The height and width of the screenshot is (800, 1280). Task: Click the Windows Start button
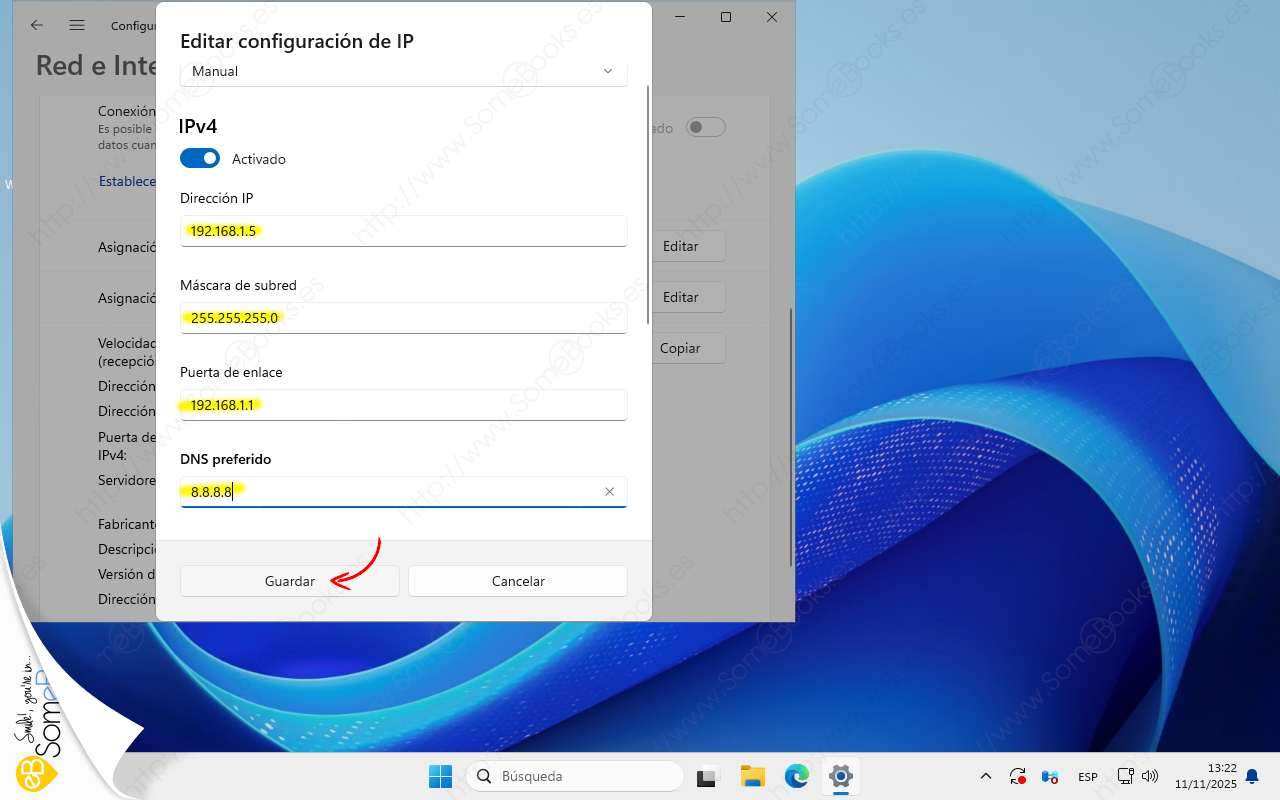pyautogui.click(x=440, y=776)
